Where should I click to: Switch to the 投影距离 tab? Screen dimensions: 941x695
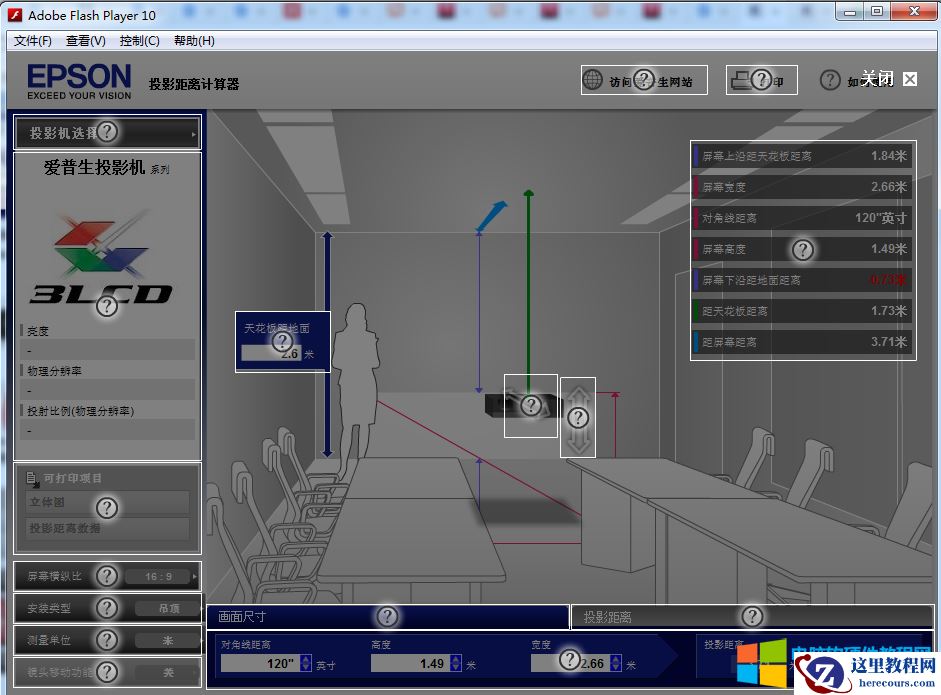point(751,616)
